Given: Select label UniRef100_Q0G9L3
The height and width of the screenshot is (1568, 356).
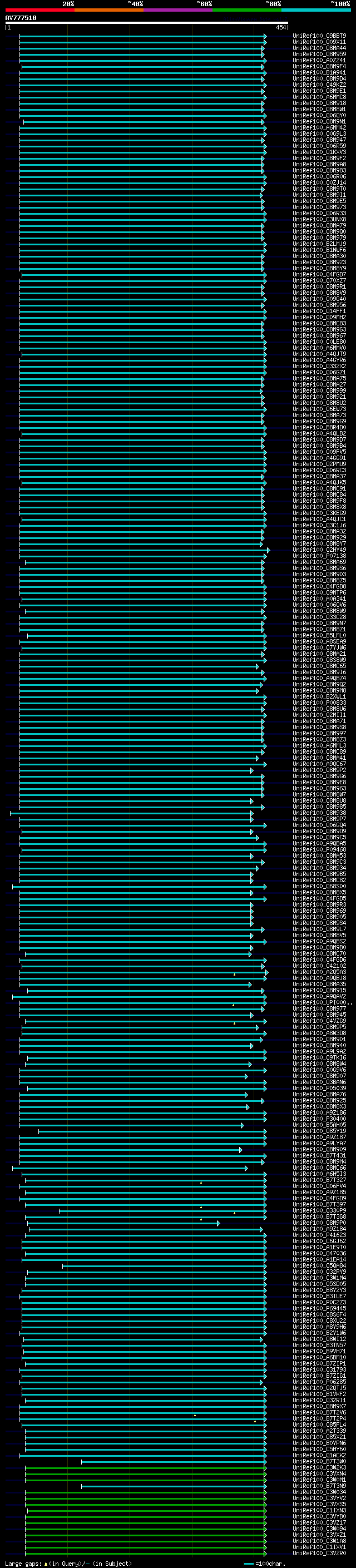Looking at the screenshot, I should pyautogui.click(x=319, y=134).
